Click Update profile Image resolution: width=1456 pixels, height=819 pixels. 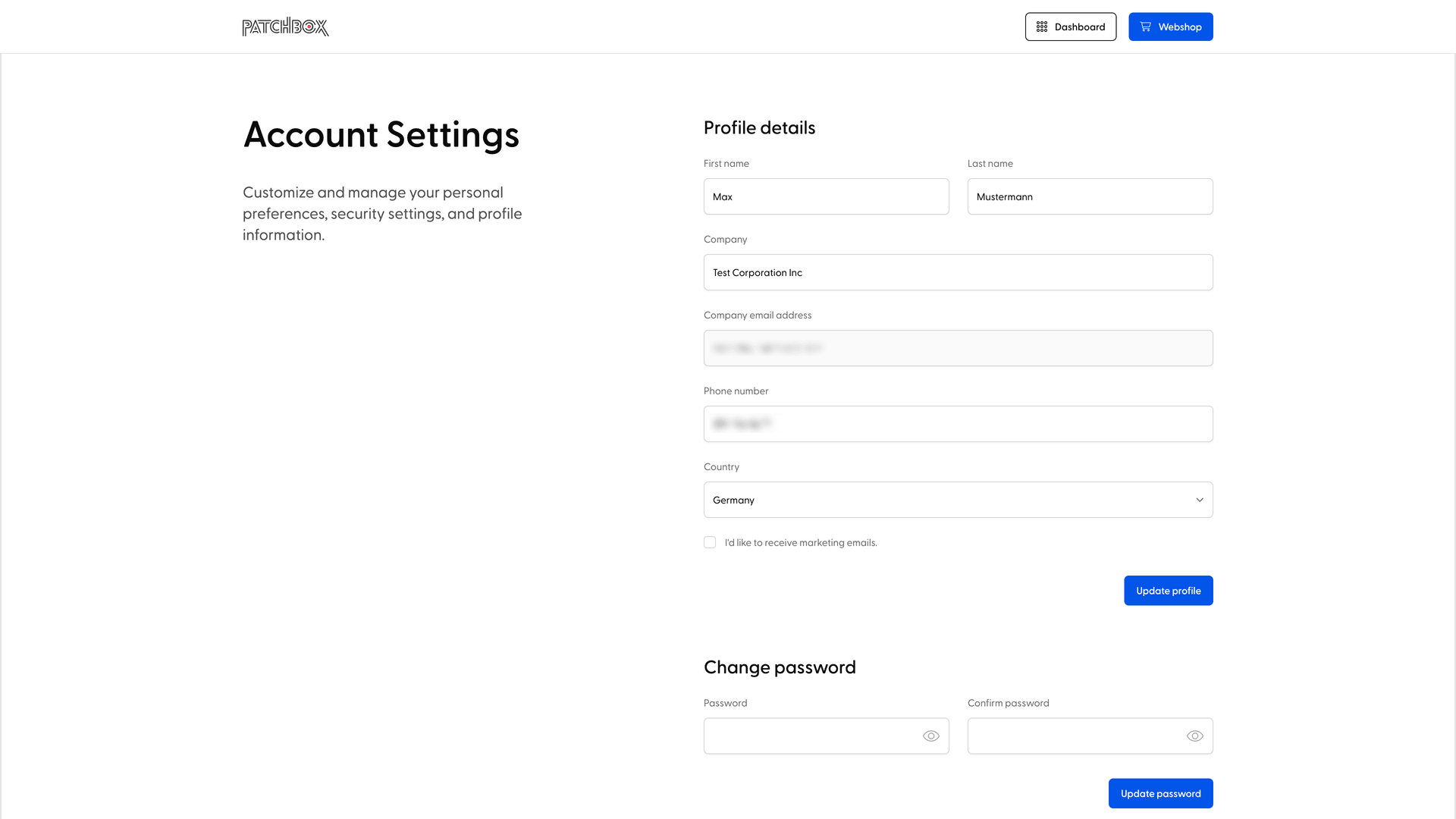tap(1168, 590)
